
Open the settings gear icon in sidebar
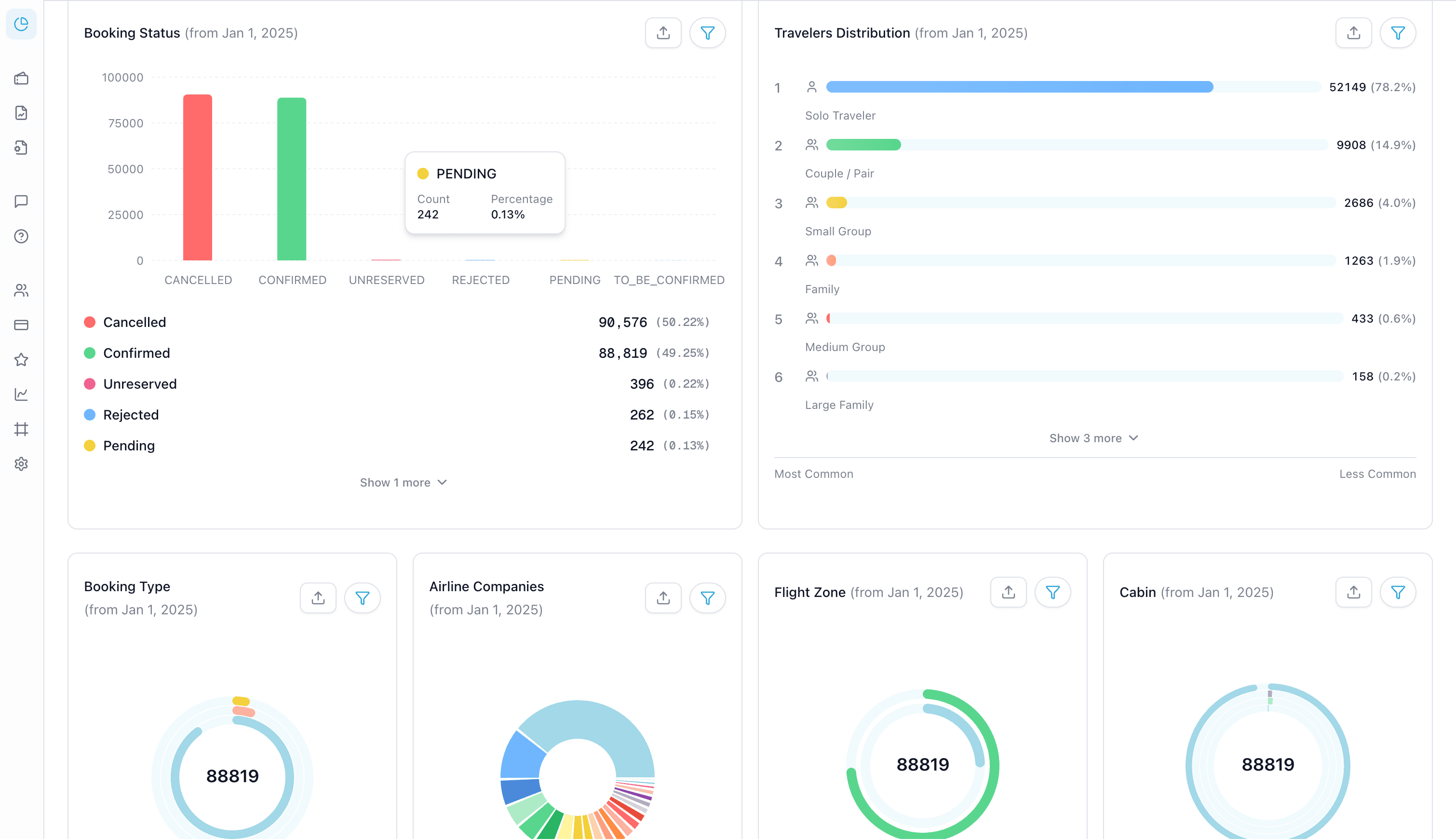click(21, 464)
